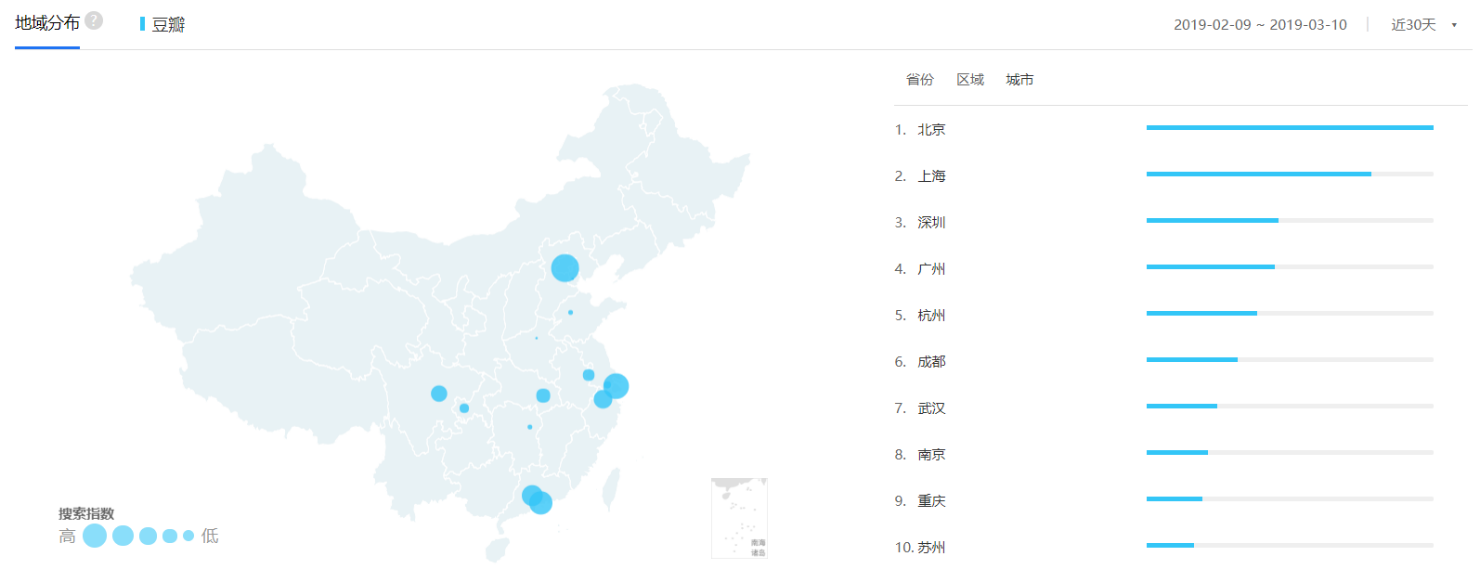This screenshot has width=1480, height=569.
Task: Click the Nanjing bubble on the map
Action: click(588, 375)
